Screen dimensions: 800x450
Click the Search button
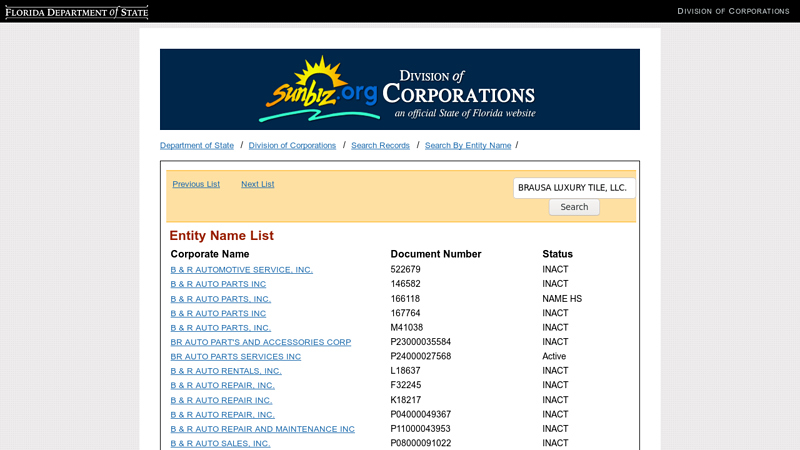[574, 207]
